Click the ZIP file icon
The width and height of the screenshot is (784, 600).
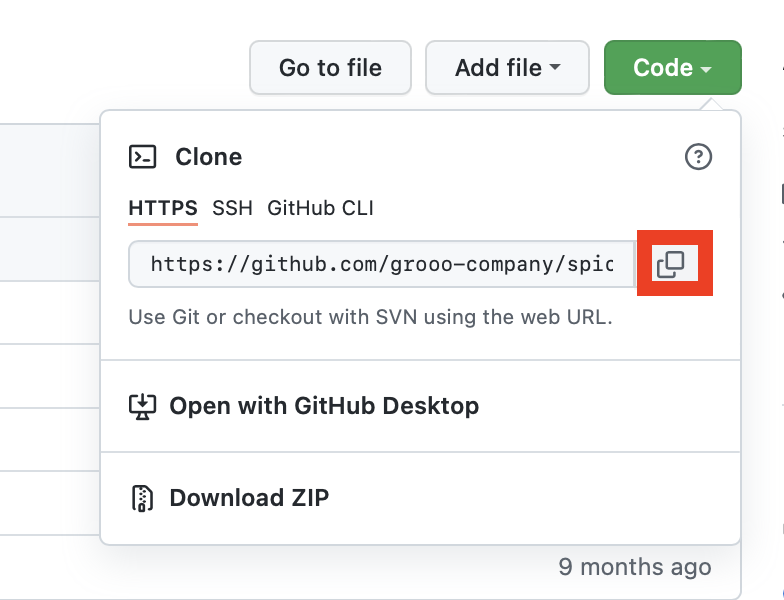click(x=142, y=498)
